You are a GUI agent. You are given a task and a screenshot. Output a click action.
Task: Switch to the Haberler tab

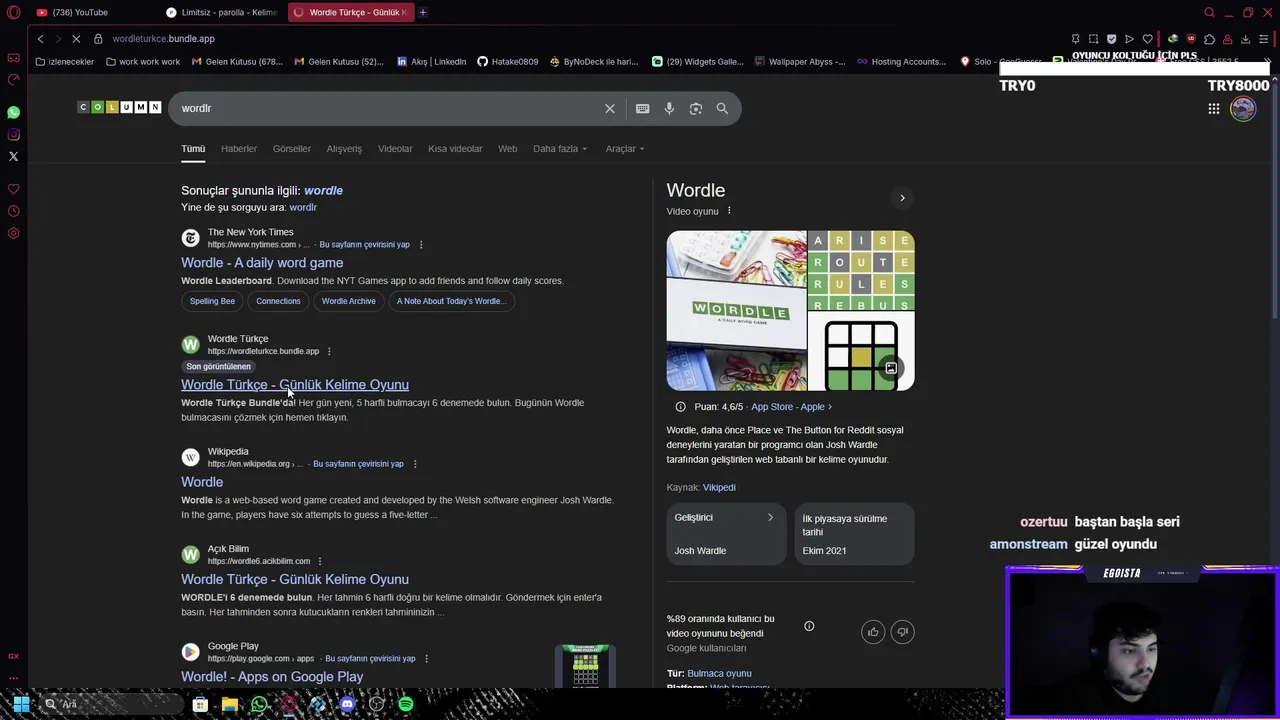tap(239, 149)
